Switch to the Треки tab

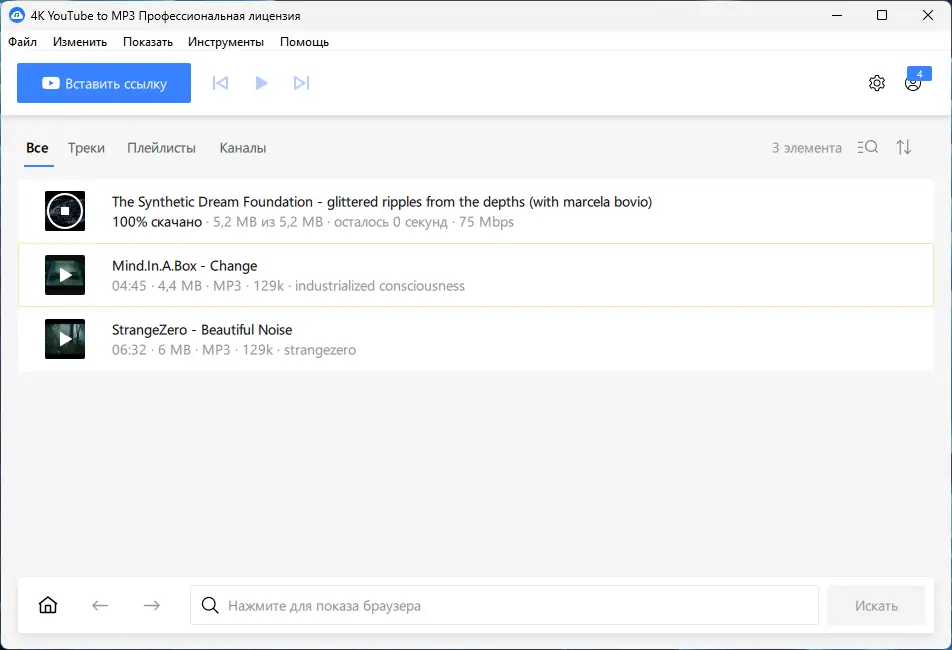(86, 148)
